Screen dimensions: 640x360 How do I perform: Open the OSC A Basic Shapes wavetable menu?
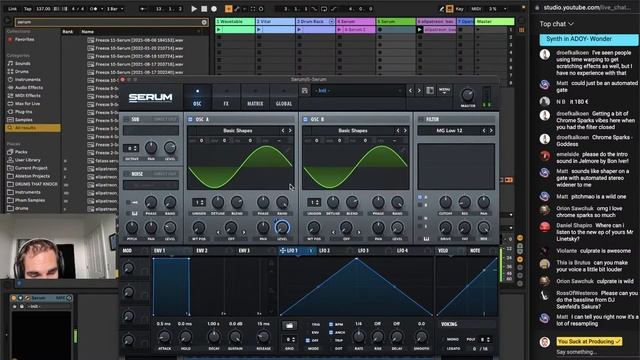pos(238,131)
